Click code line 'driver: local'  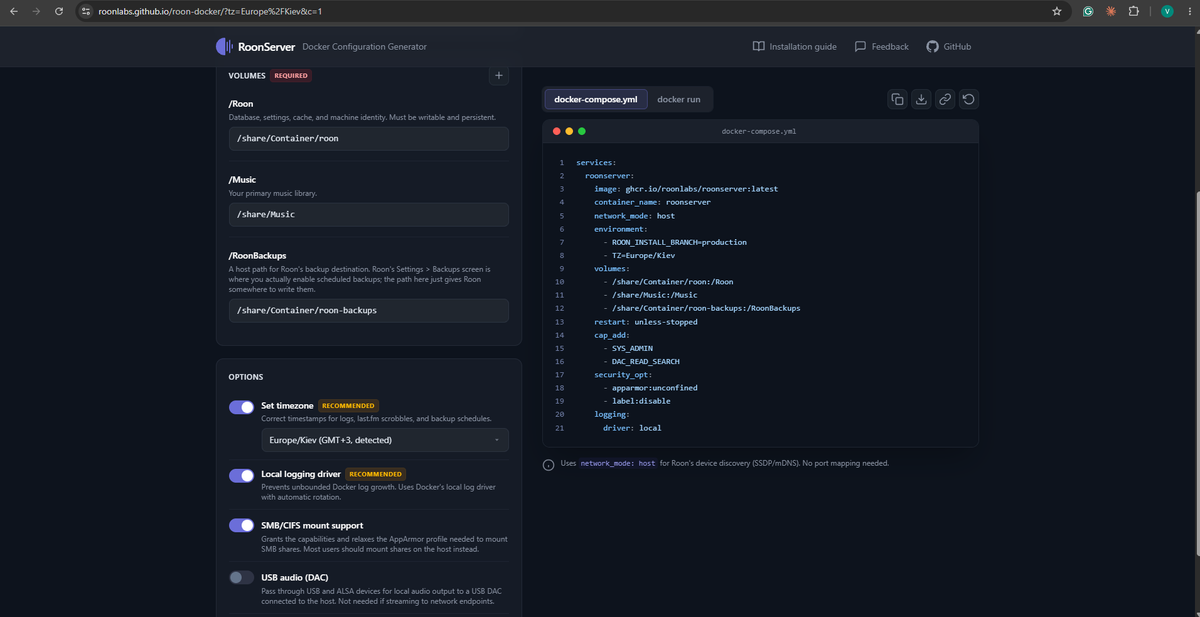(632, 428)
